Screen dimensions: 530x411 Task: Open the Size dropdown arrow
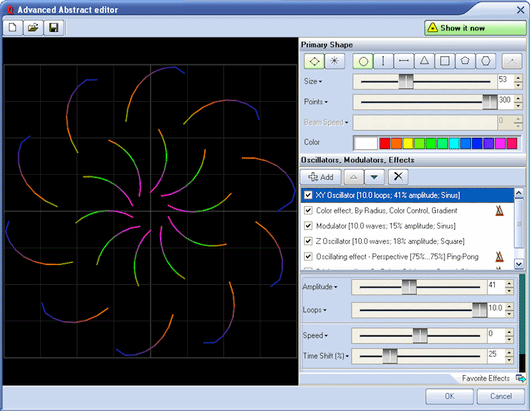320,81
